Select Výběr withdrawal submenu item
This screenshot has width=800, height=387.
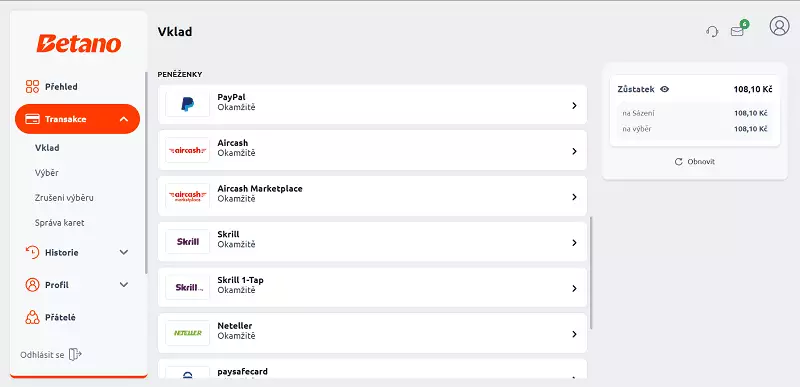47,173
